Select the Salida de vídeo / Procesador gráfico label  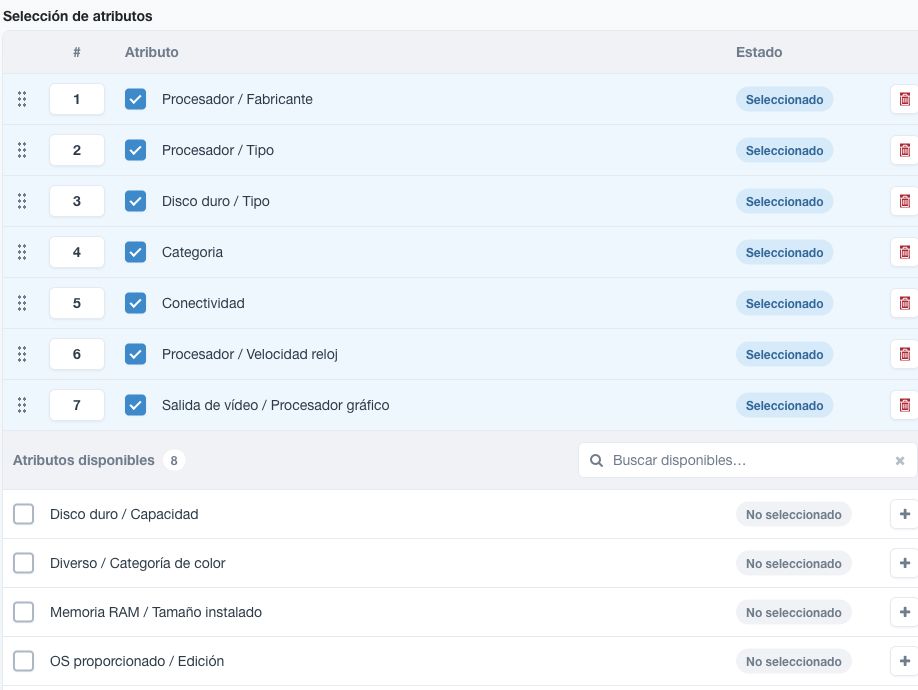point(276,405)
